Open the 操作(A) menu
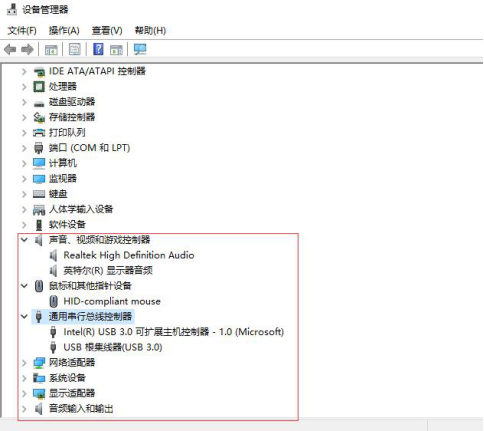The width and height of the screenshot is (484, 431). pyautogui.click(x=64, y=31)
